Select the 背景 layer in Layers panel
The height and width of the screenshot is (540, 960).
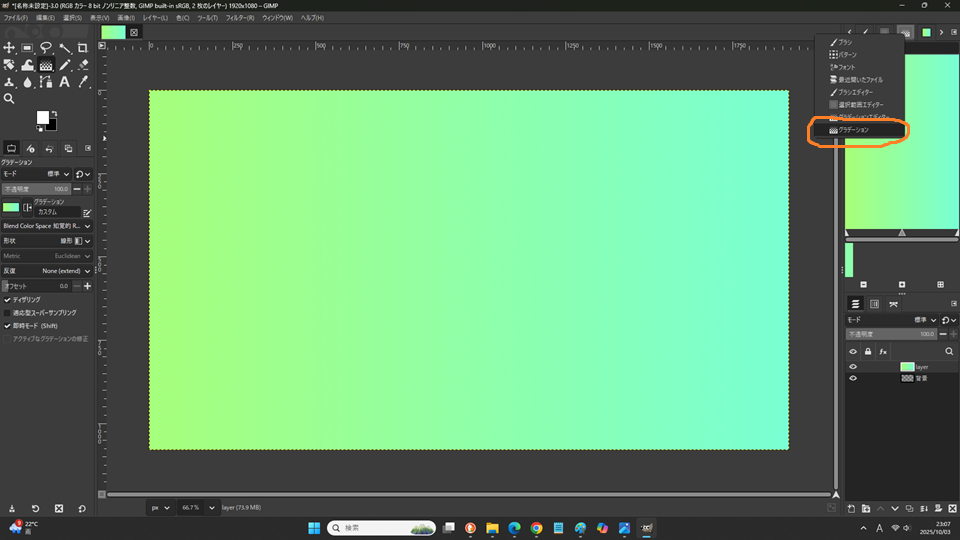tap(920, 378)
